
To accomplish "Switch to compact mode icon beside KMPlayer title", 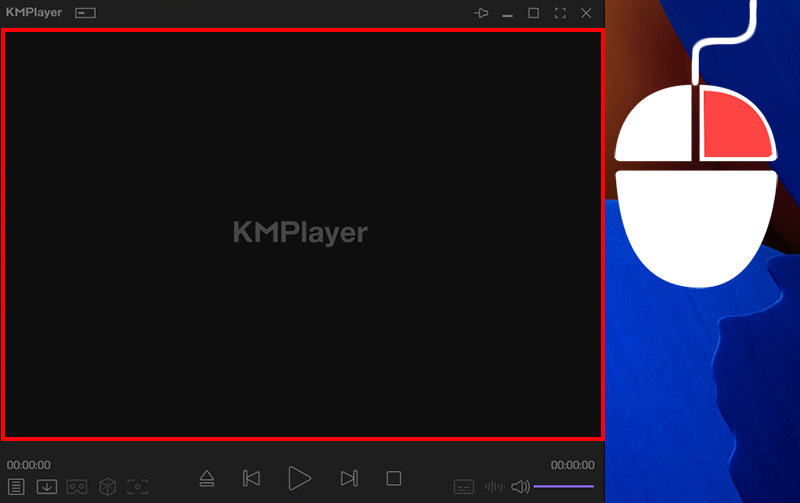I will (x=85, y=13).
